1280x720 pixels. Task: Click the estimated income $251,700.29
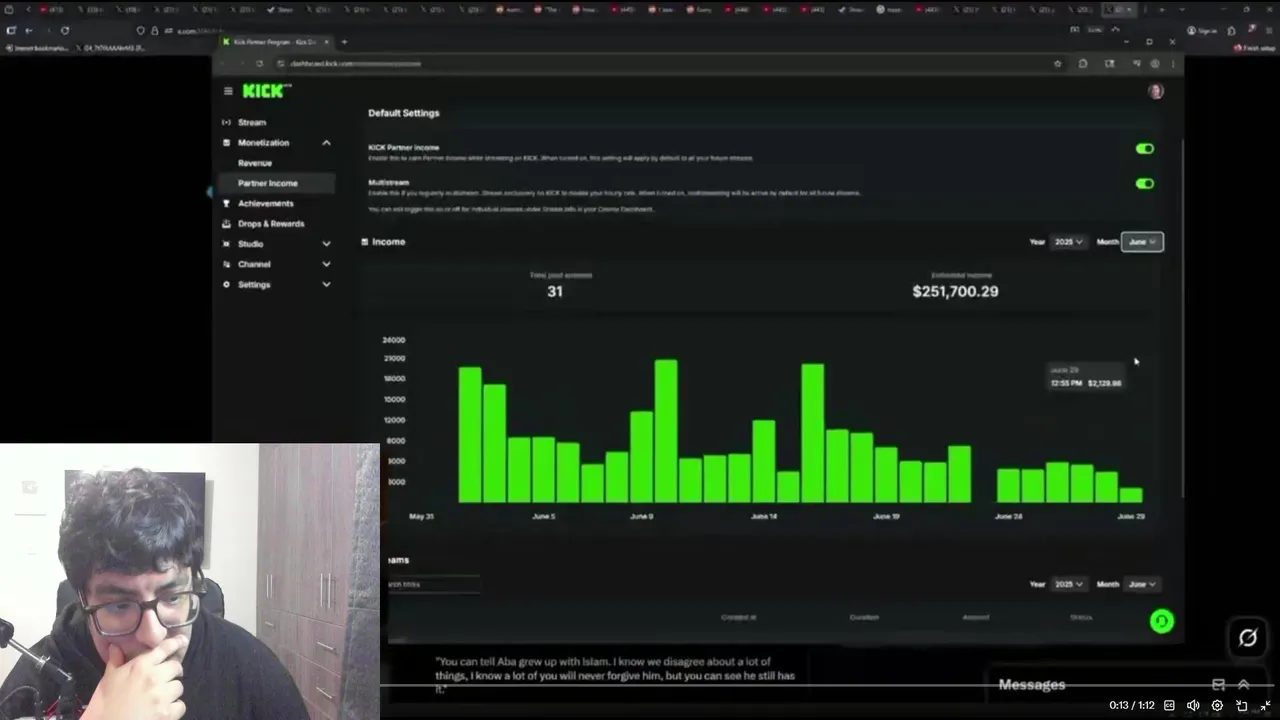point(955,291)
